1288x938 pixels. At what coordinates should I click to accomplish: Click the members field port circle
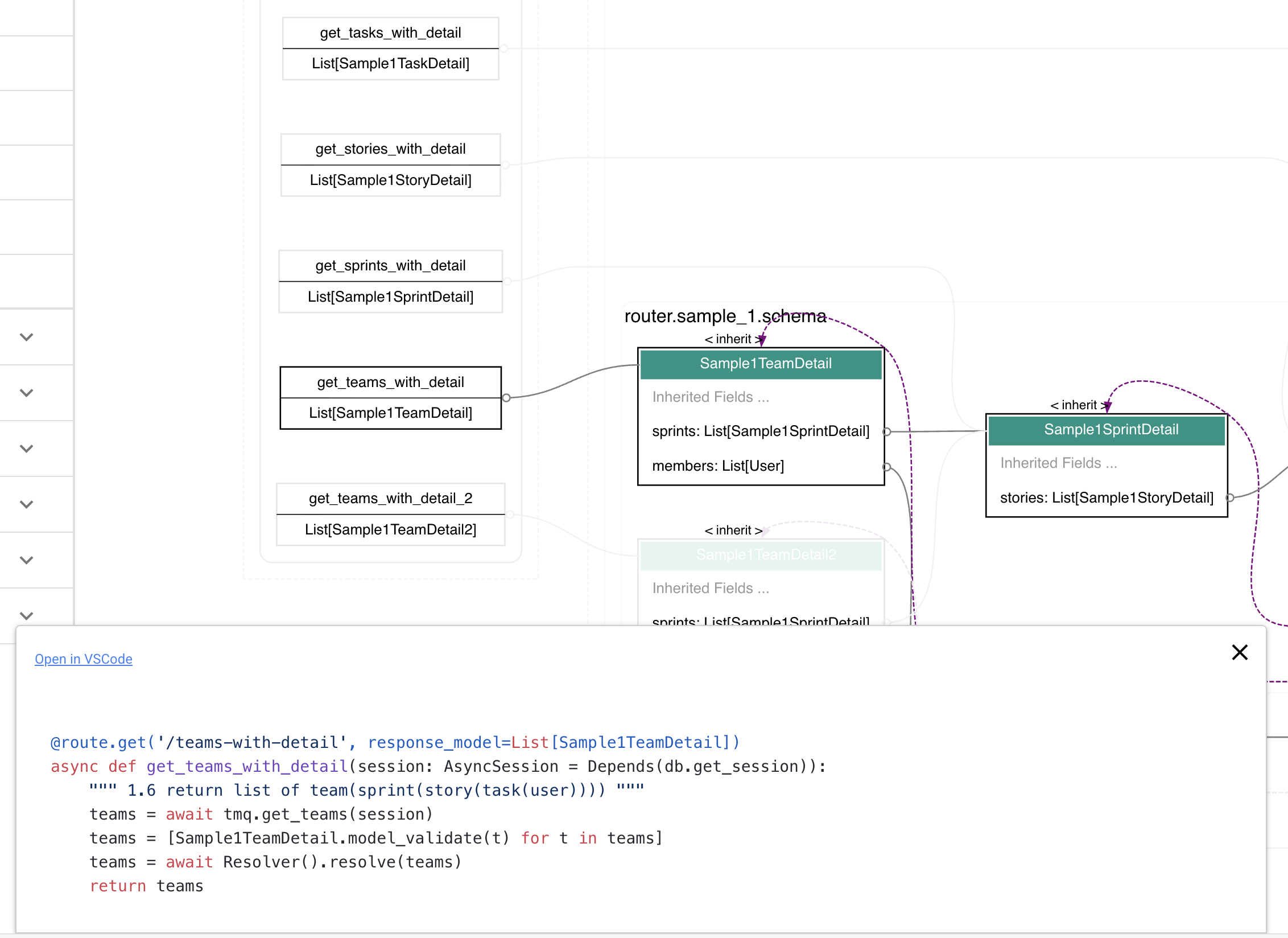click(x=886, y=467)
